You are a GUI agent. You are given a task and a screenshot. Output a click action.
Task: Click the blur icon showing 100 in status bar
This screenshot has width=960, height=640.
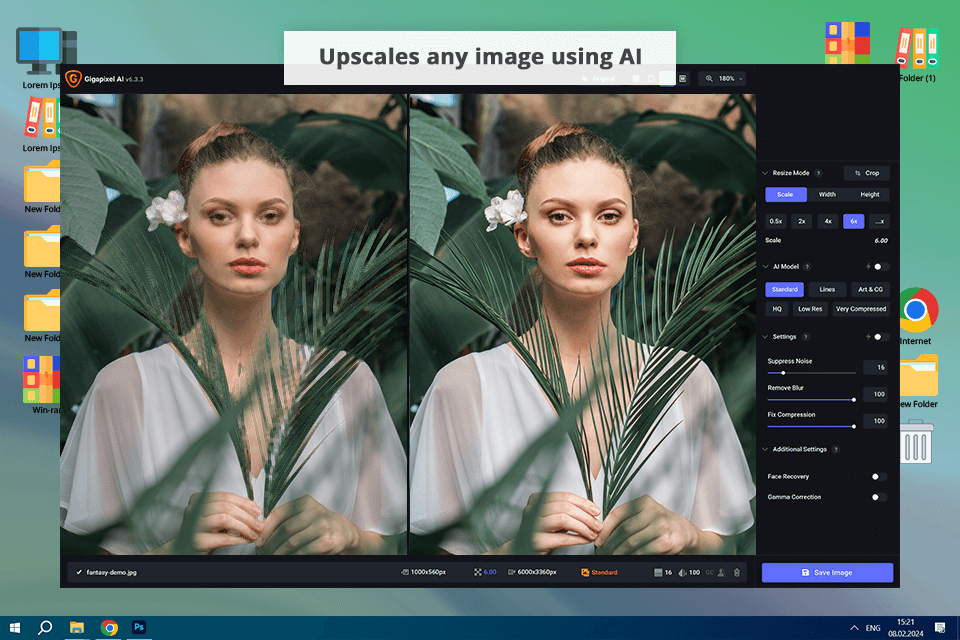coord(683,573)
